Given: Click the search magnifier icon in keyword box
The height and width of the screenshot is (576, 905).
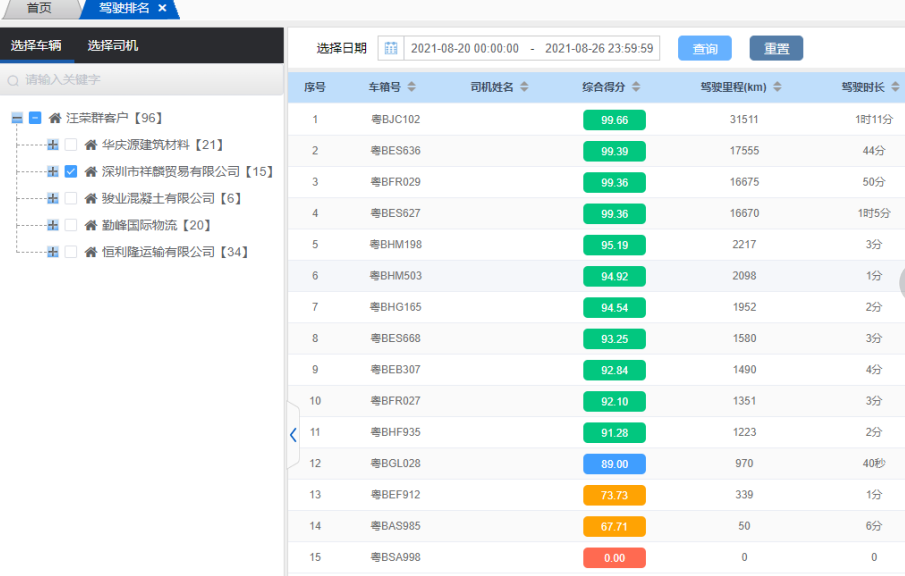Looking at the screenshot, I should pyautogui.click(x=13, y=80).
